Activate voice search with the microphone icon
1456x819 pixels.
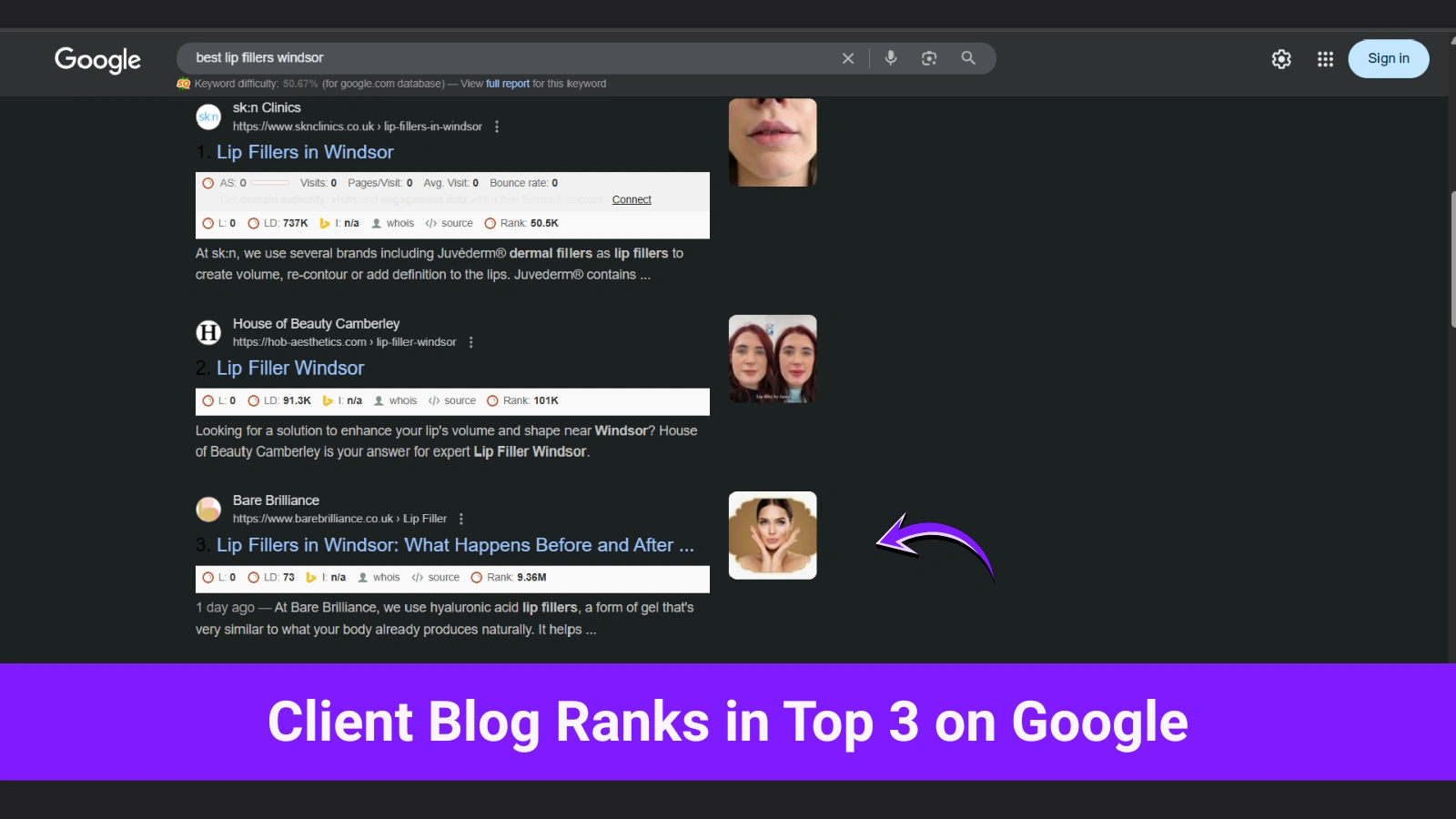coord(890,57)
